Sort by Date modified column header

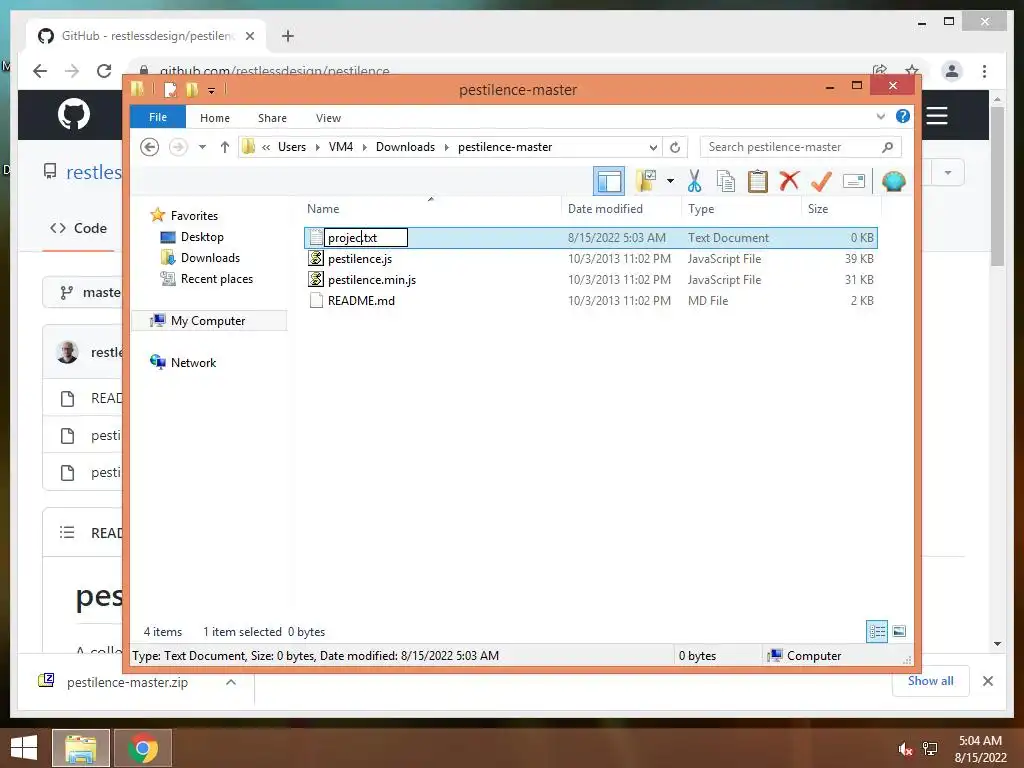[605, 209]
